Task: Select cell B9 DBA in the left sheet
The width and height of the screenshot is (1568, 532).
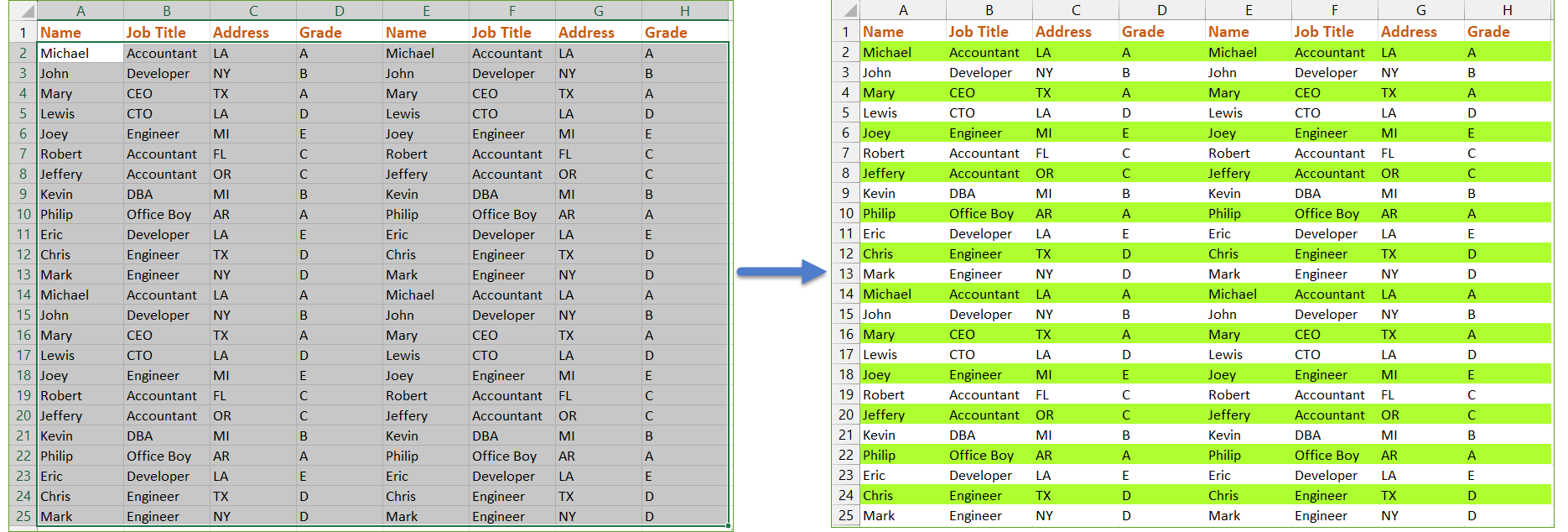Action: tap(167, 194)
